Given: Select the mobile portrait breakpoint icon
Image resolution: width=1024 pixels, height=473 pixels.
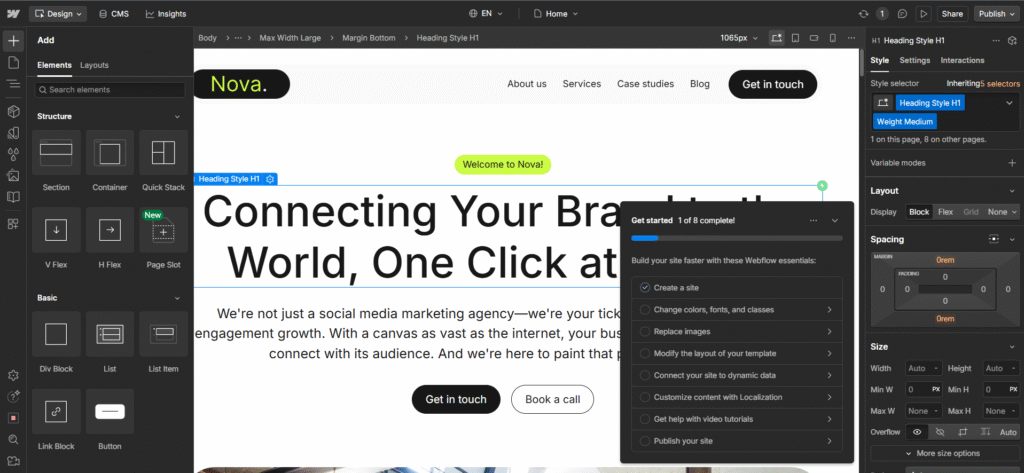Looking at the screenshot, I should 832,38.
